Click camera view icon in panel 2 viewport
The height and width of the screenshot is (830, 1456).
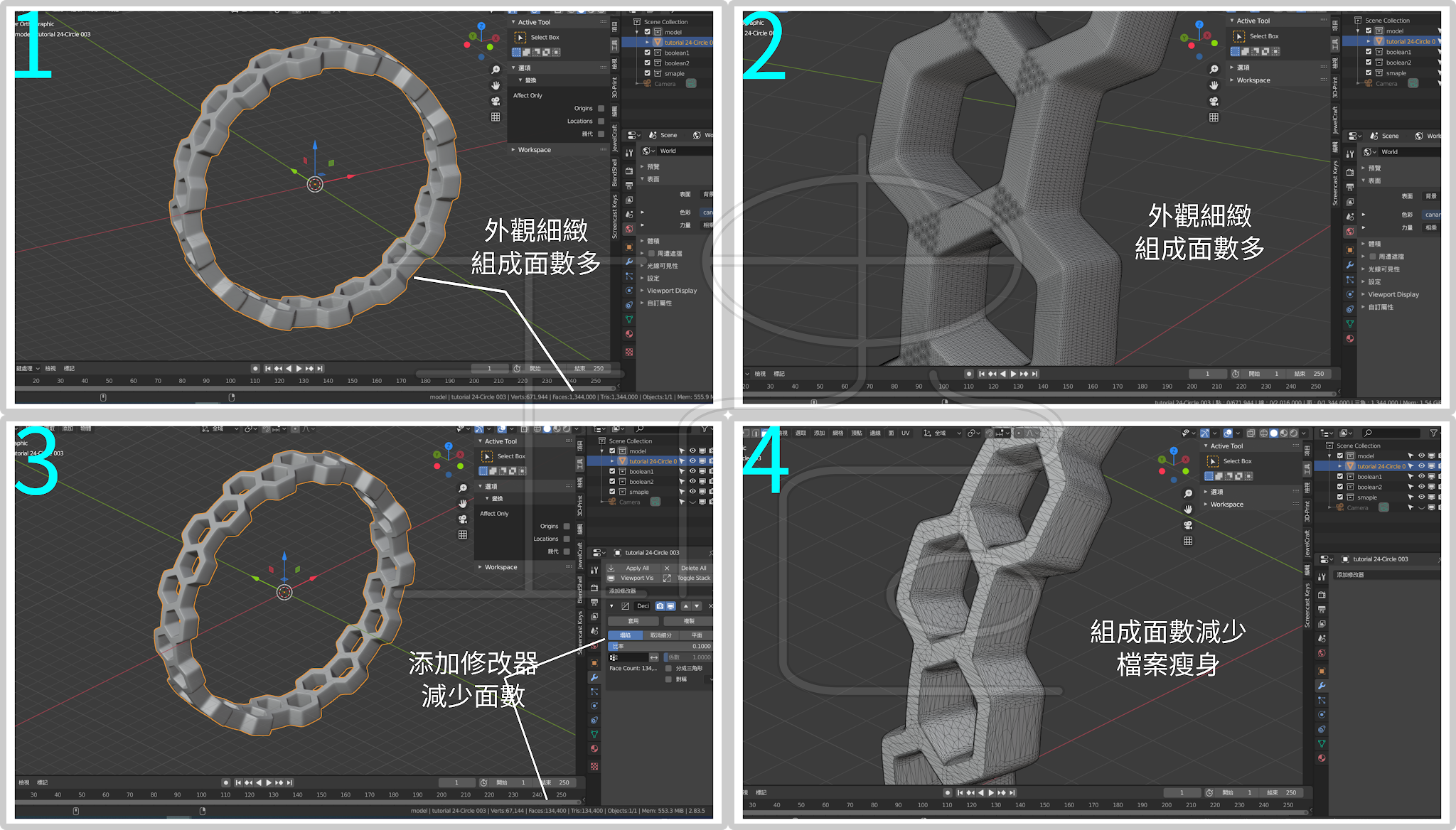click(1214, 101)
